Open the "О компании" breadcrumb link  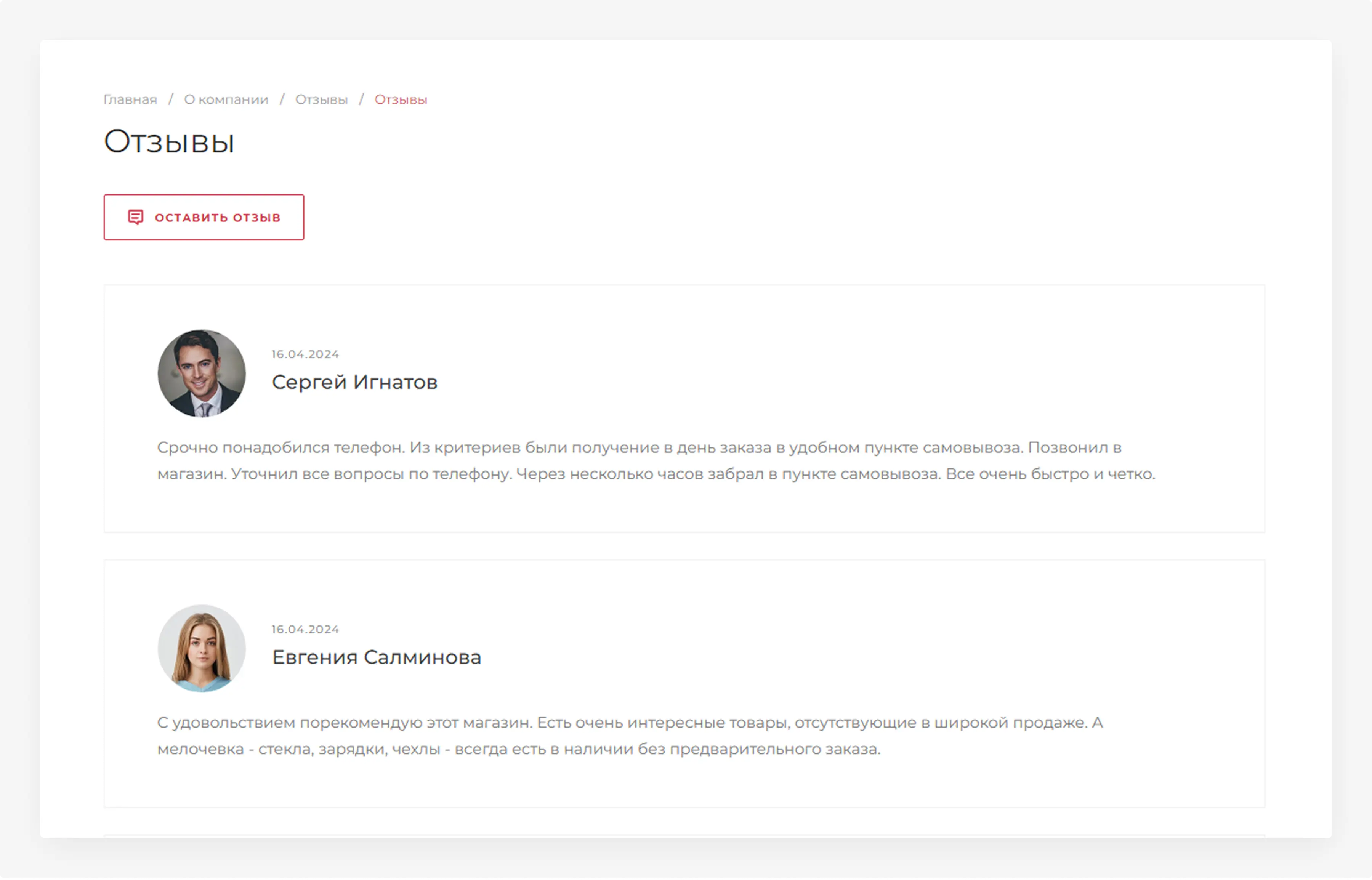coord(226,99)
